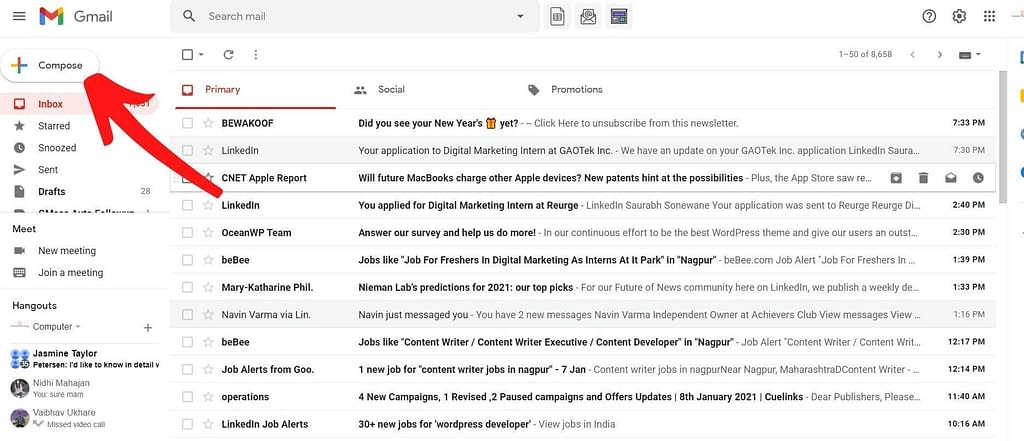The width and height of the screenshot is (1024, 441).
Task: Refresh the inbox
Action: 228,55
